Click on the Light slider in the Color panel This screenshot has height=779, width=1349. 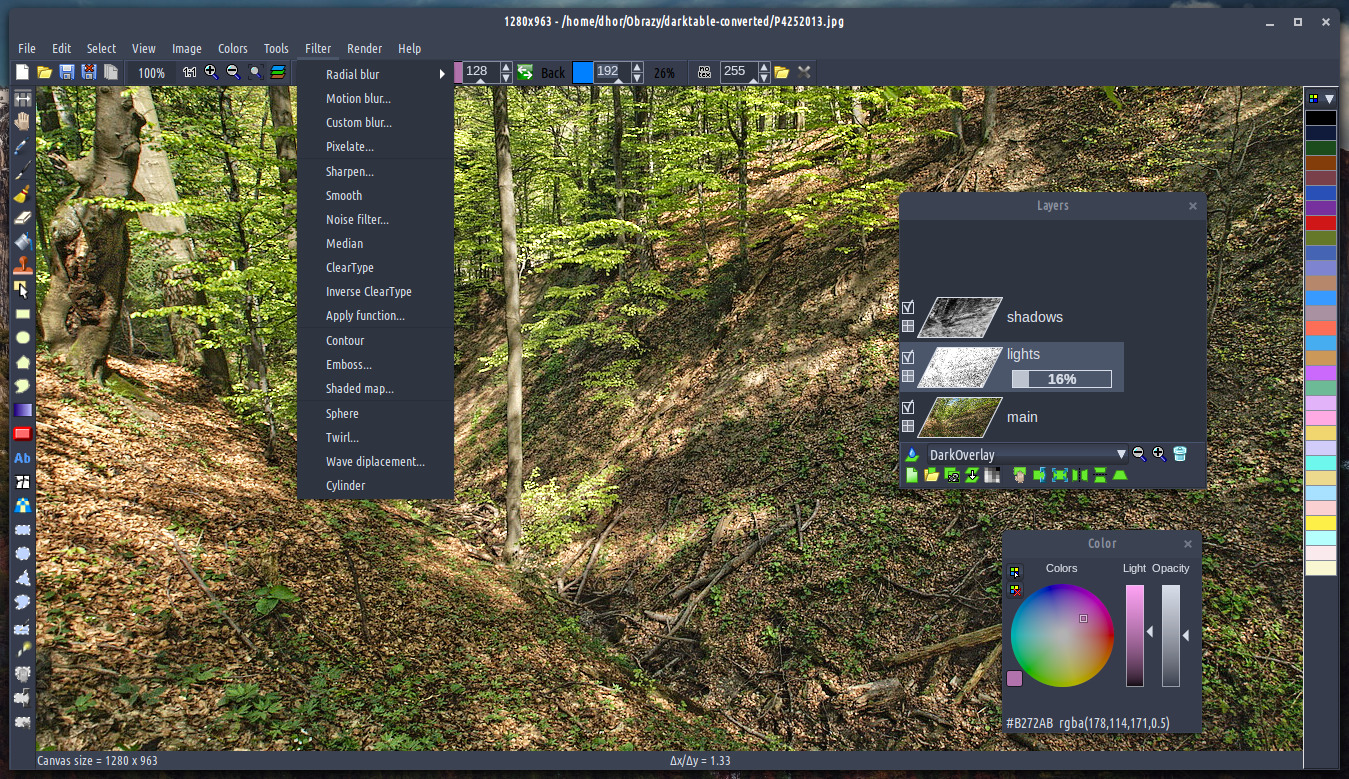tap(1135, 636)
